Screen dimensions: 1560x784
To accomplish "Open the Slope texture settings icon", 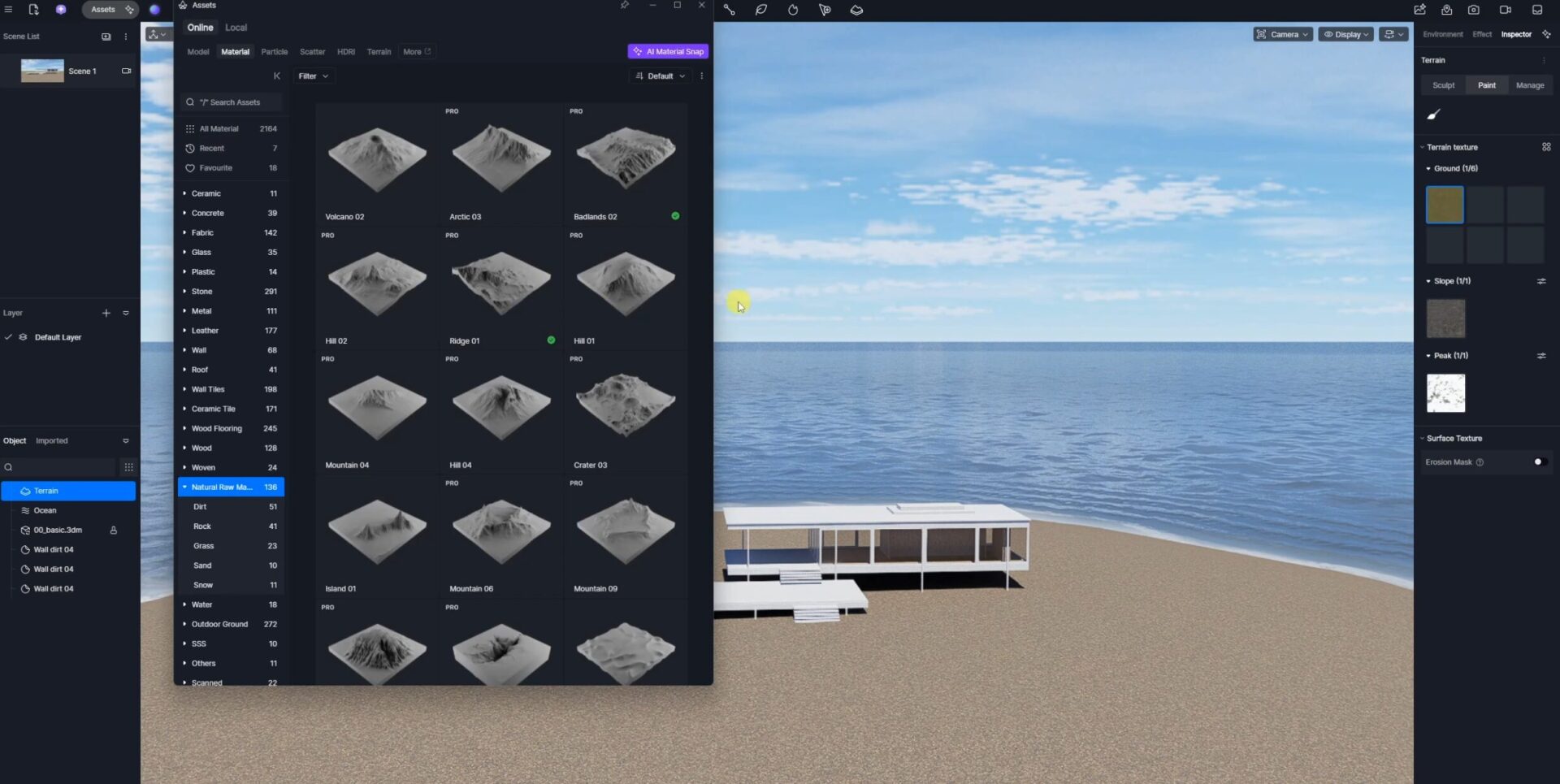I will [1540, 281].
